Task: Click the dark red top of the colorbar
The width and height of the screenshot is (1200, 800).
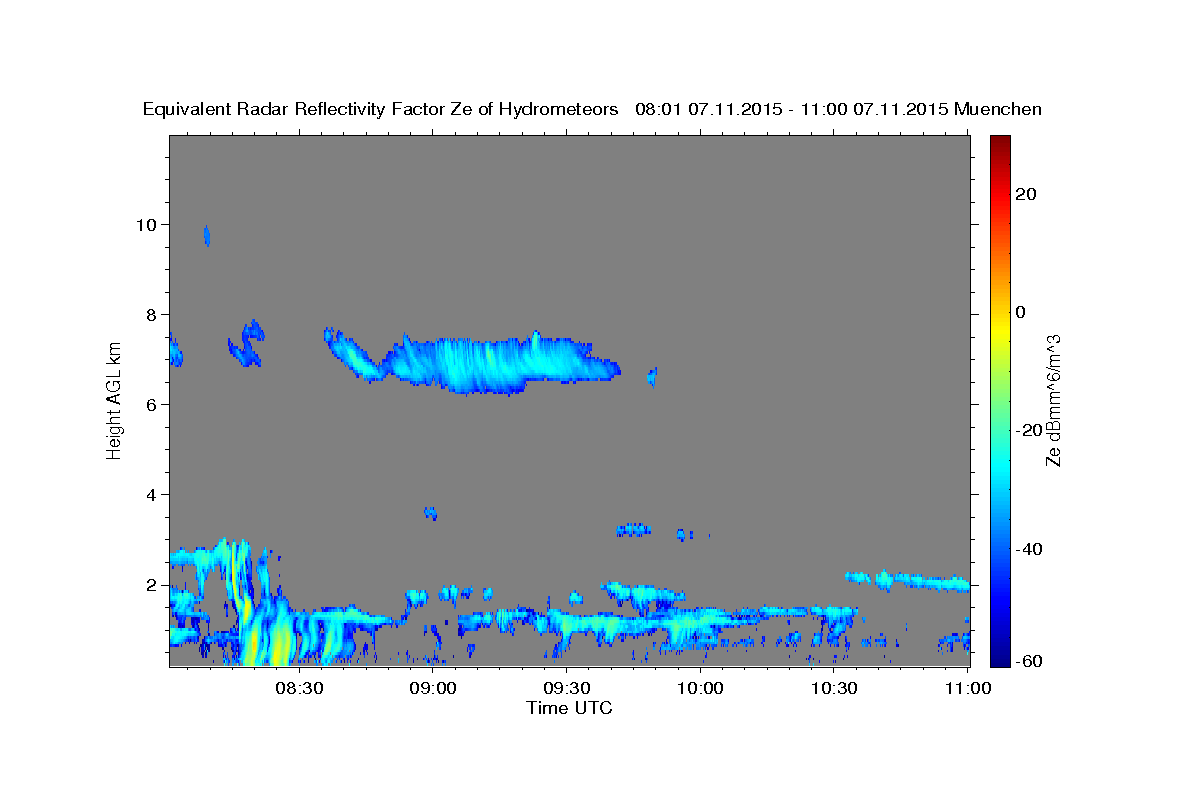Action: (x=999, y=143)
